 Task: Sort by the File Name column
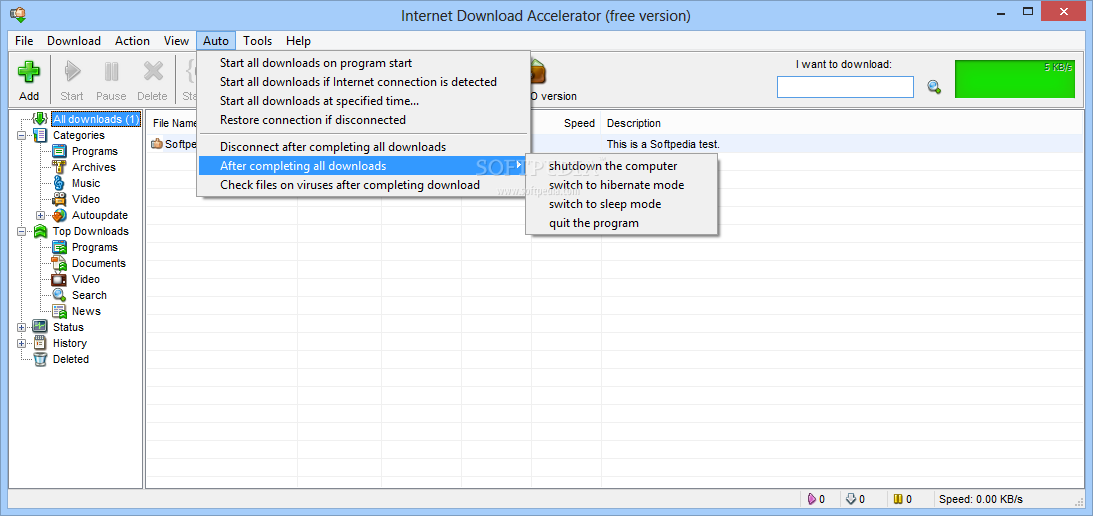tap(173, 123)
